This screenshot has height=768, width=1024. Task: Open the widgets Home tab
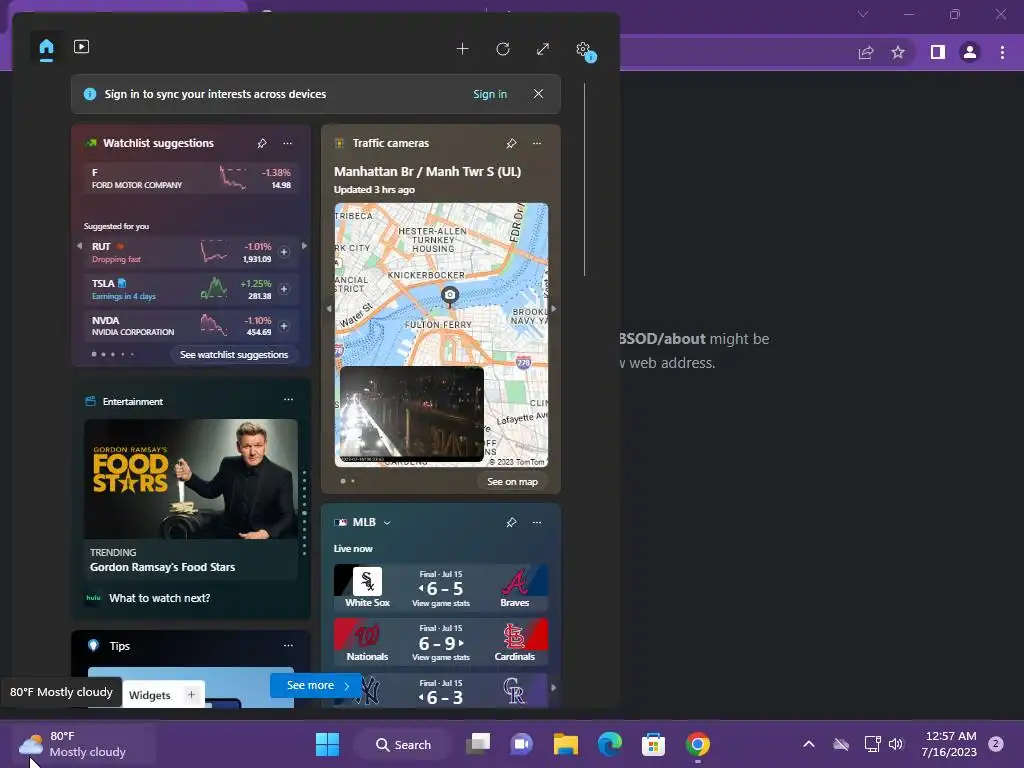(46, 48)
